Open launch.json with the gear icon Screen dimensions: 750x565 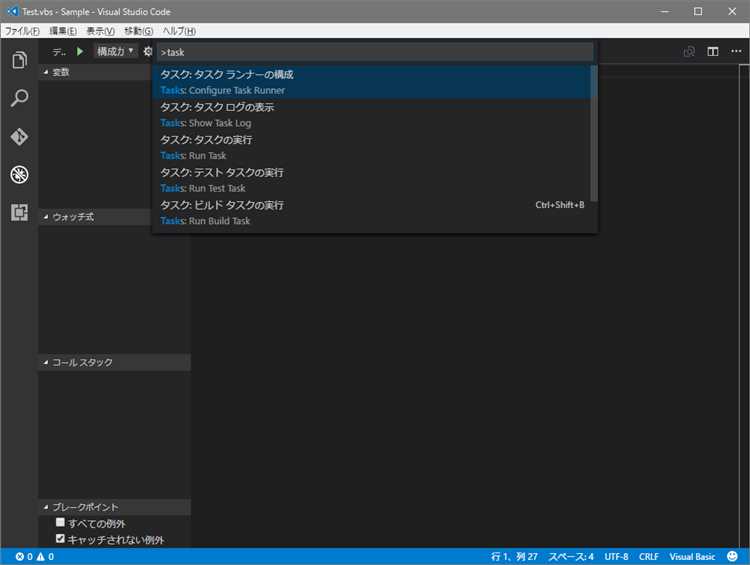click(x=148, y=51)
